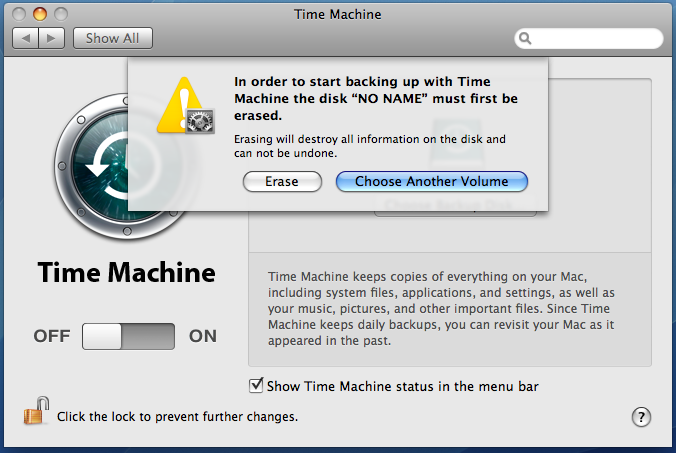
Task: Go forward with the right arrow button
Action: (51, 38)
